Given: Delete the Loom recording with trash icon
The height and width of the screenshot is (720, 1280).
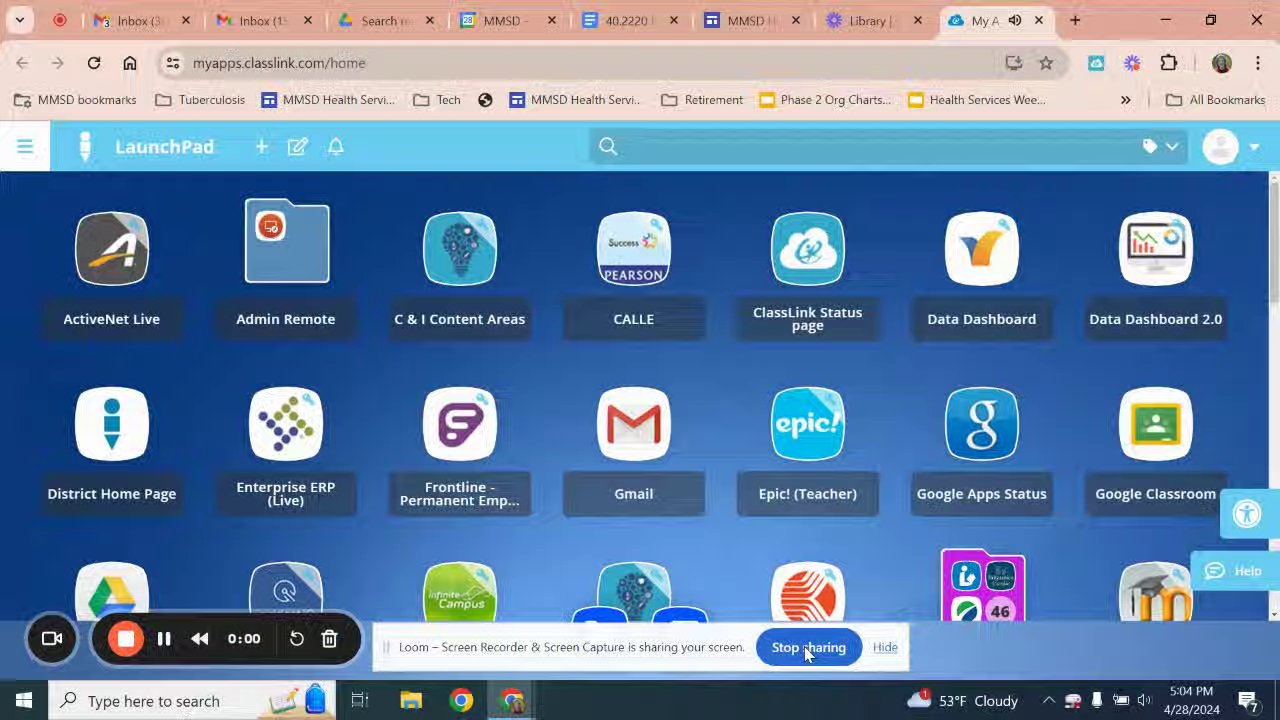Looking at the screenshot, I should pos(329,639).
